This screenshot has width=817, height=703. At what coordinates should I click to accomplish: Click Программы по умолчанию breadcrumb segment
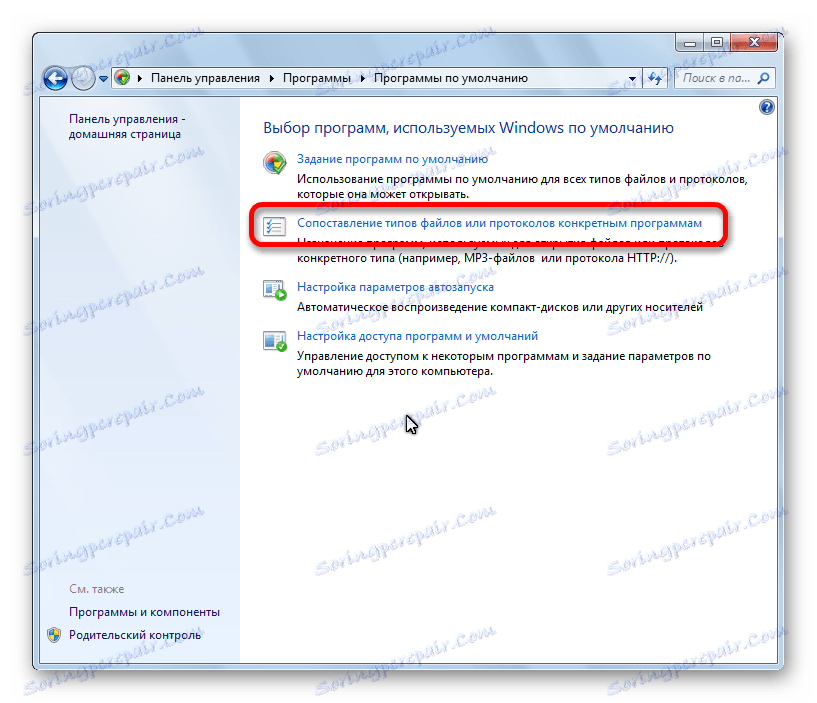click(x=451, y=78)
